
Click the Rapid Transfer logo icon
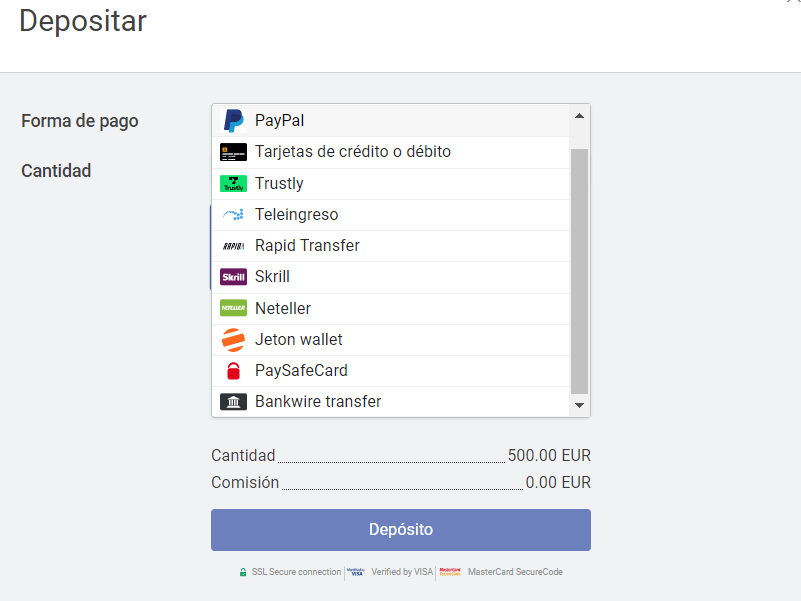233,246
